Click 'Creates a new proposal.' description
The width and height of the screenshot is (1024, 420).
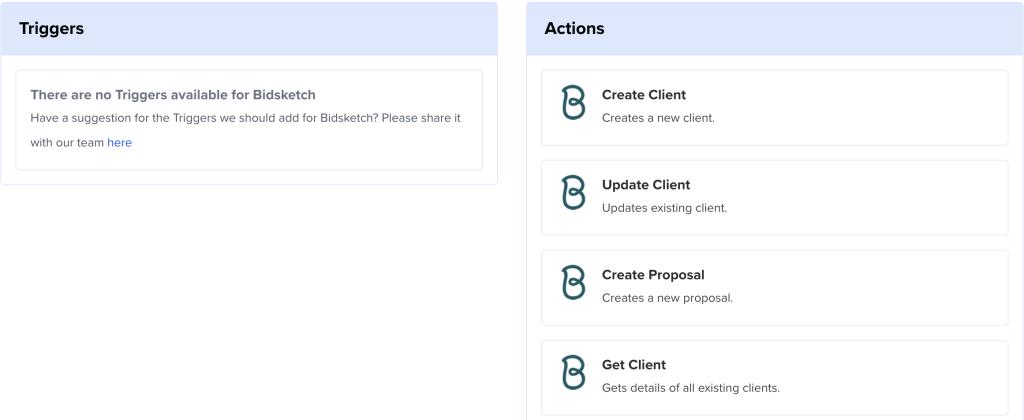[667, 298]
